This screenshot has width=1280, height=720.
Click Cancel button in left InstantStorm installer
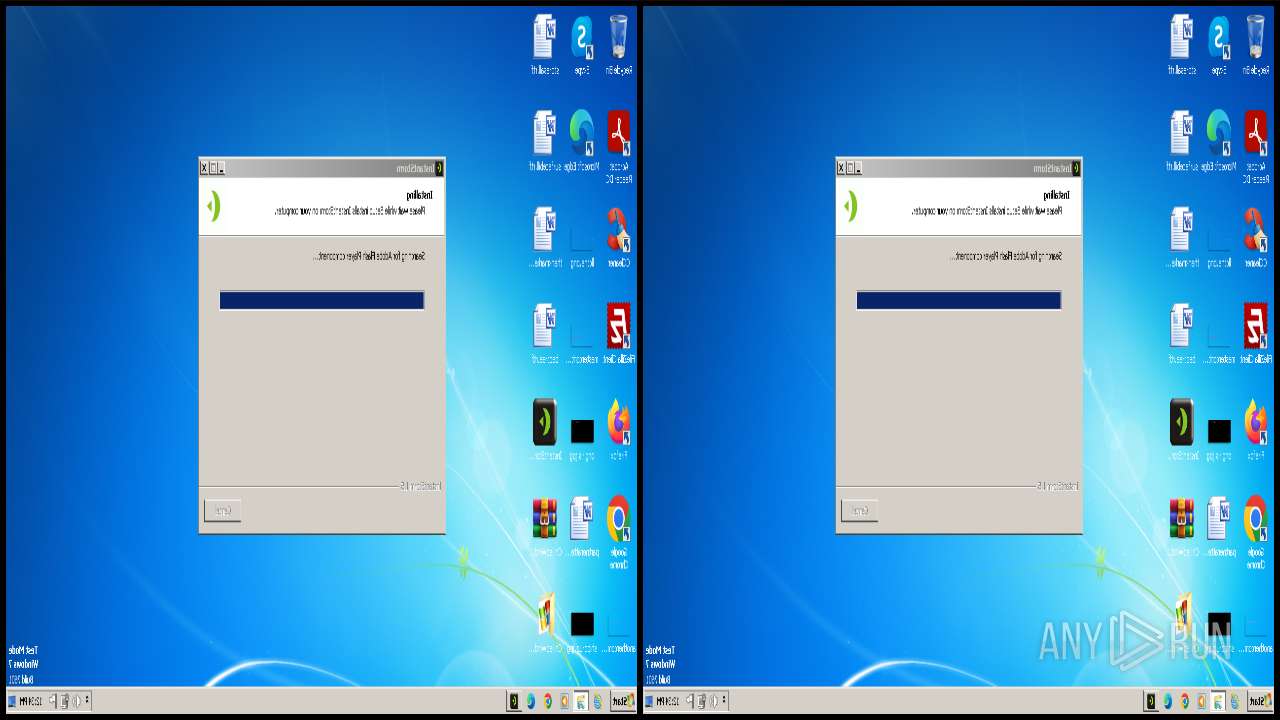(x=223, y=511)
